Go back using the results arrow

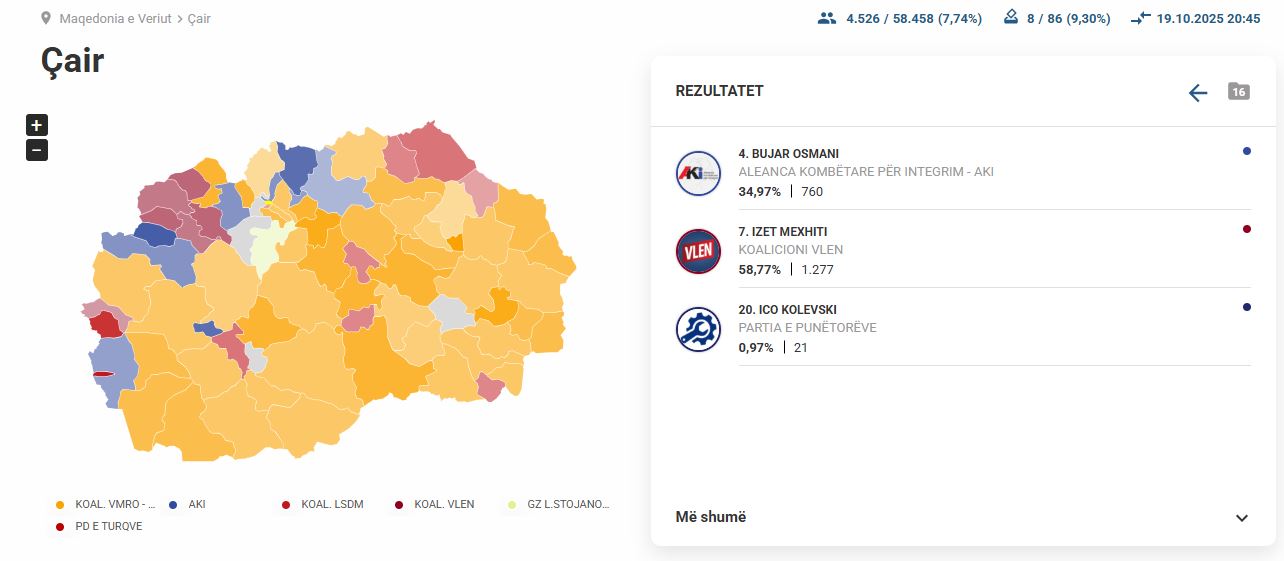[1198, 93]
